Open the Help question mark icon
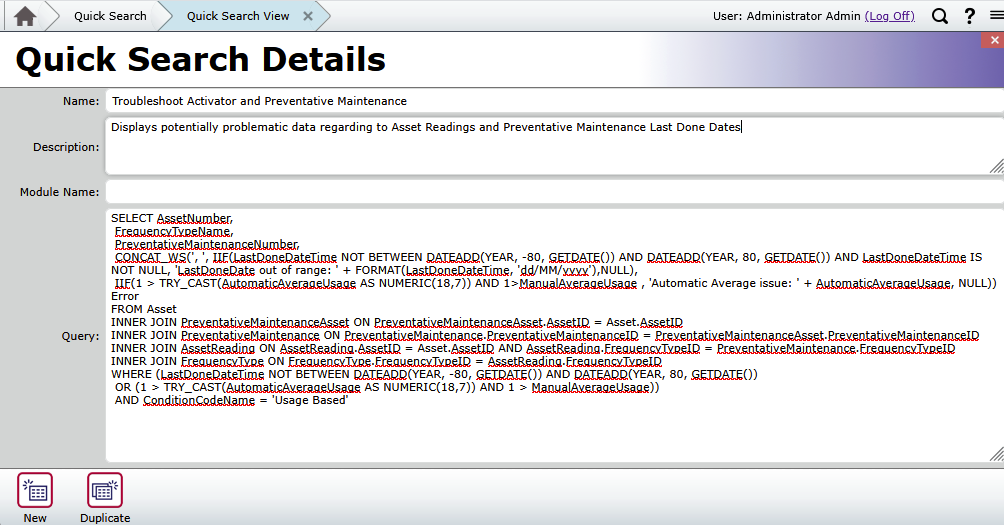Viewport: 1004px width, 525px height. point(969,16)
